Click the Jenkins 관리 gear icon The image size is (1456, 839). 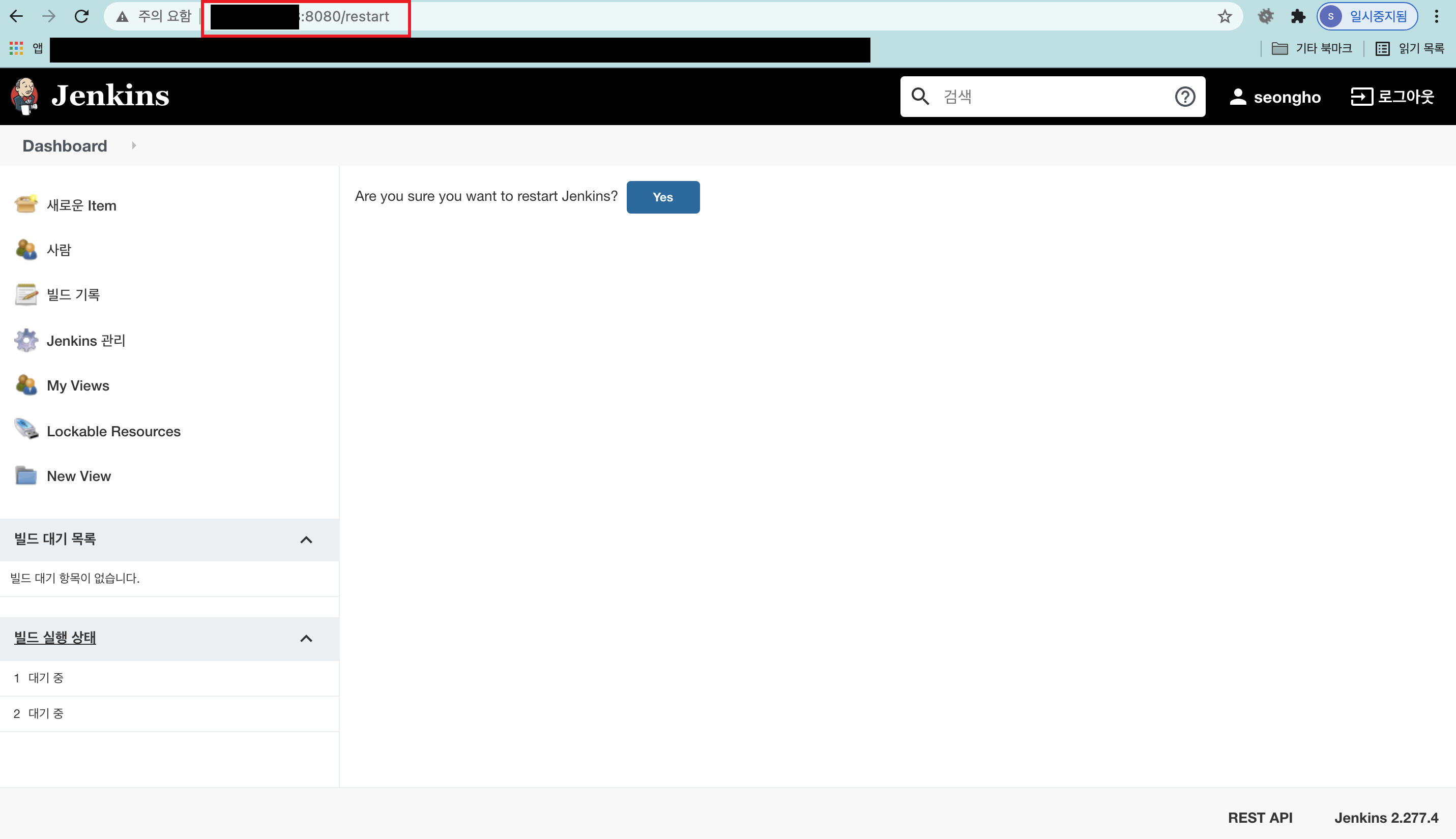point(26,340)
